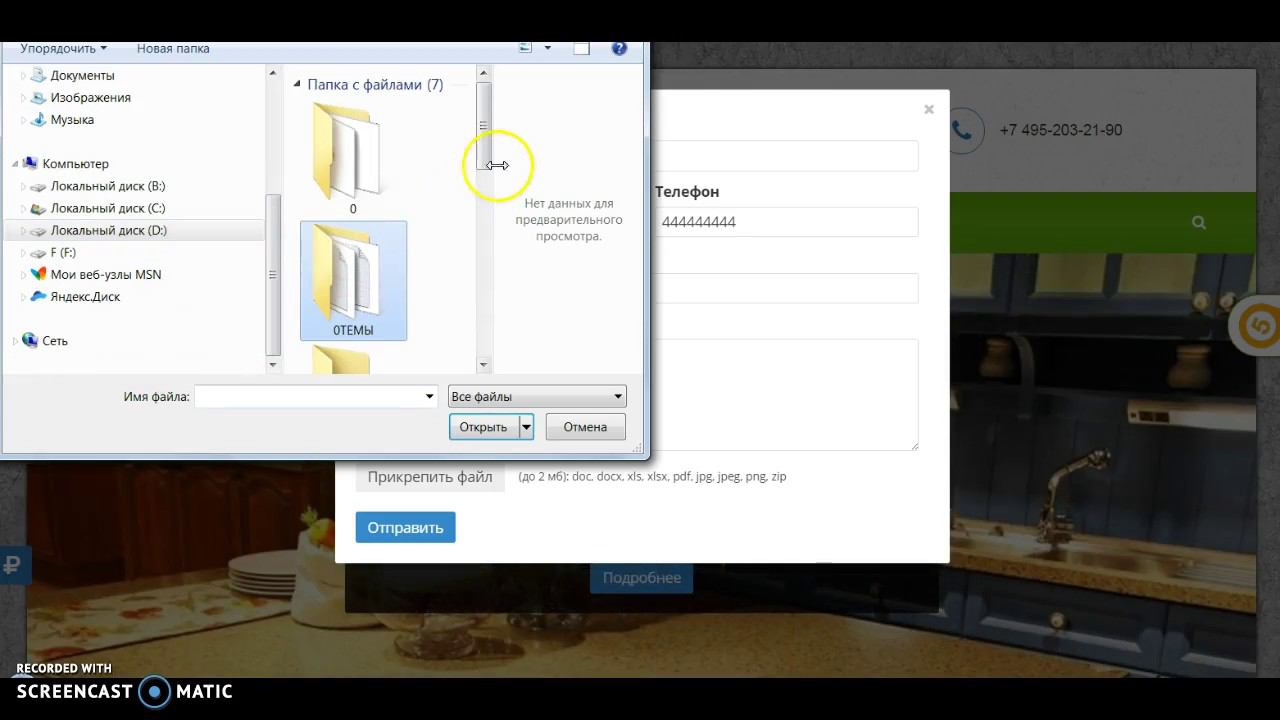Image resolution: width=1280 pixels, height=720 pixels.
Task: Close the web form modal
Action: click(x=929, y=109)
